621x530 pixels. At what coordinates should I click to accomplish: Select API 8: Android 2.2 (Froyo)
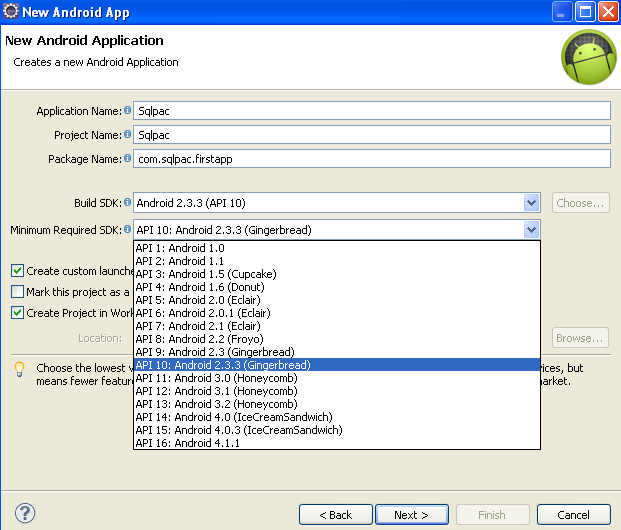(x=337, y=339)
